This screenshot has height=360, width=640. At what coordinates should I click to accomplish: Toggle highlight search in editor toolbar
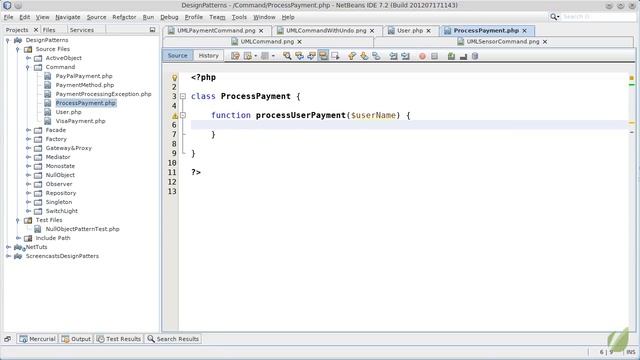click(x=323, y=56)
